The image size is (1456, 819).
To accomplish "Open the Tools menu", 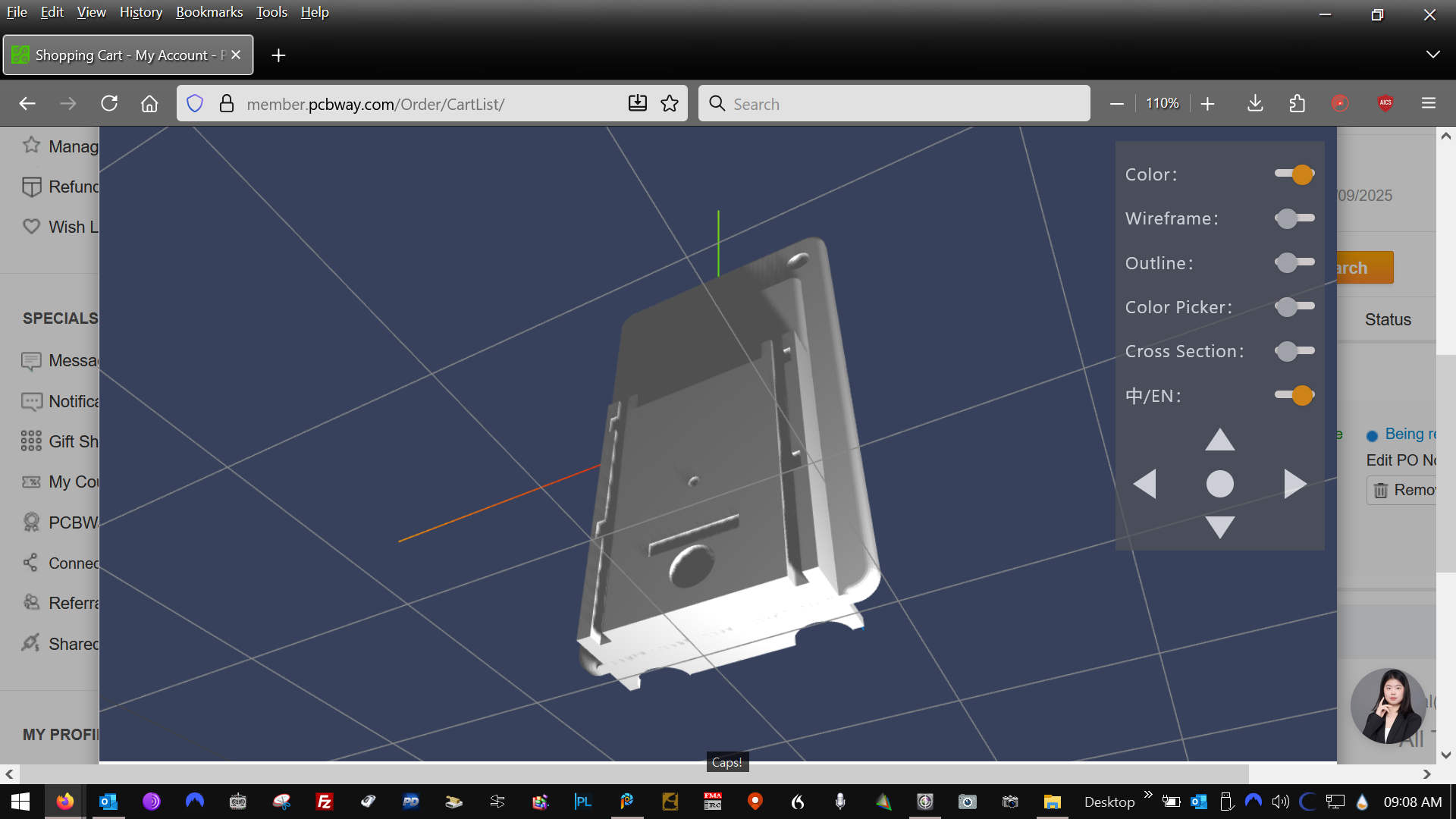I will [271, 12].
